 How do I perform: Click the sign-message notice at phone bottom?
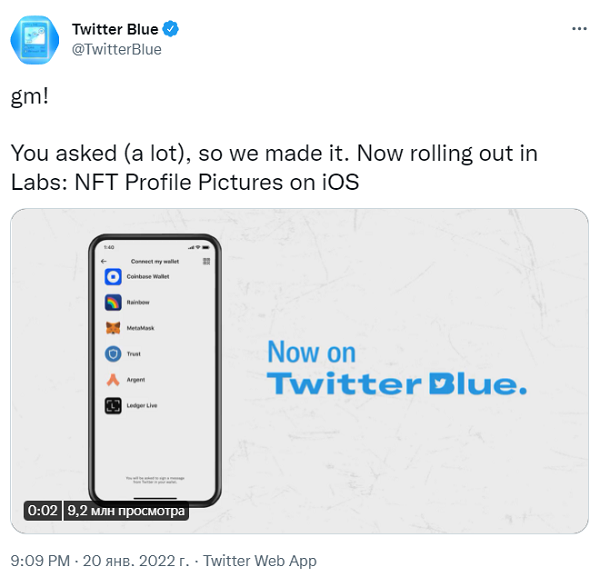point(153,481)
